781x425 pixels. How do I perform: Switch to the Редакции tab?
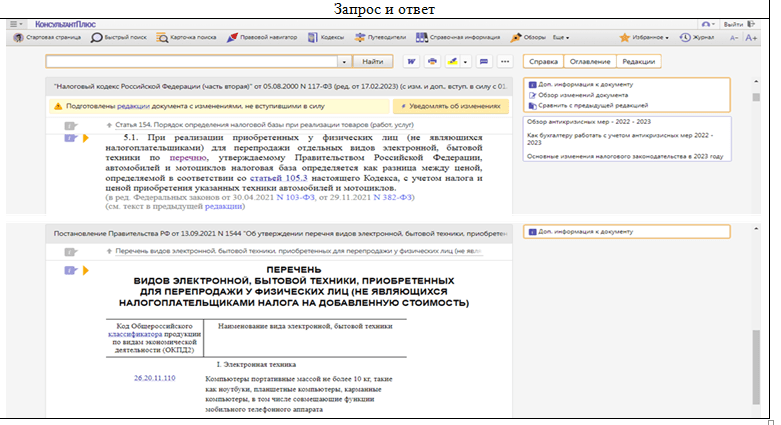click(x=639, y=61)
